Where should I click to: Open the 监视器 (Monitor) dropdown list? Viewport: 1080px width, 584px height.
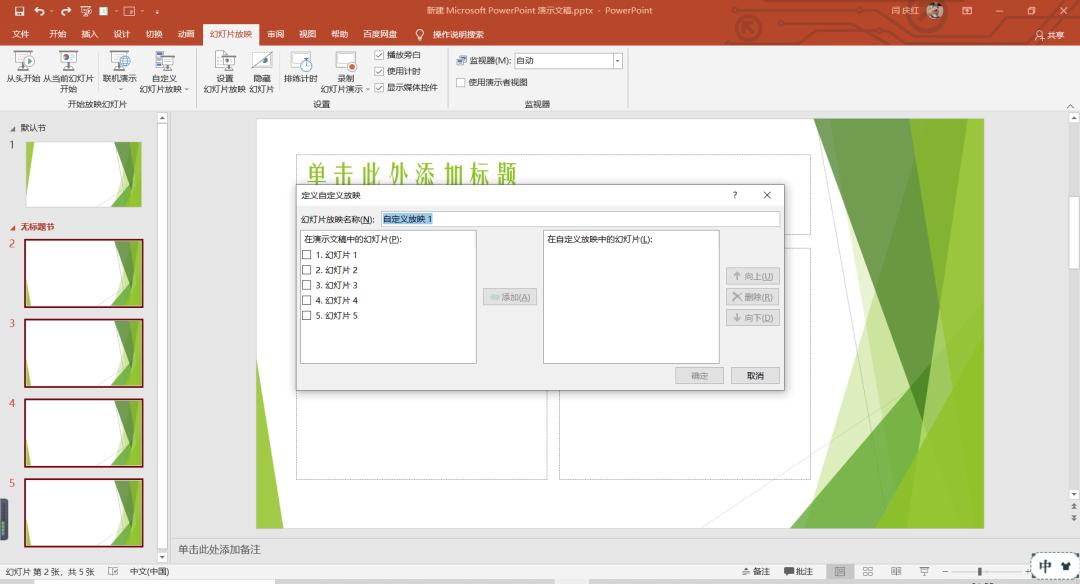[617, 61]
